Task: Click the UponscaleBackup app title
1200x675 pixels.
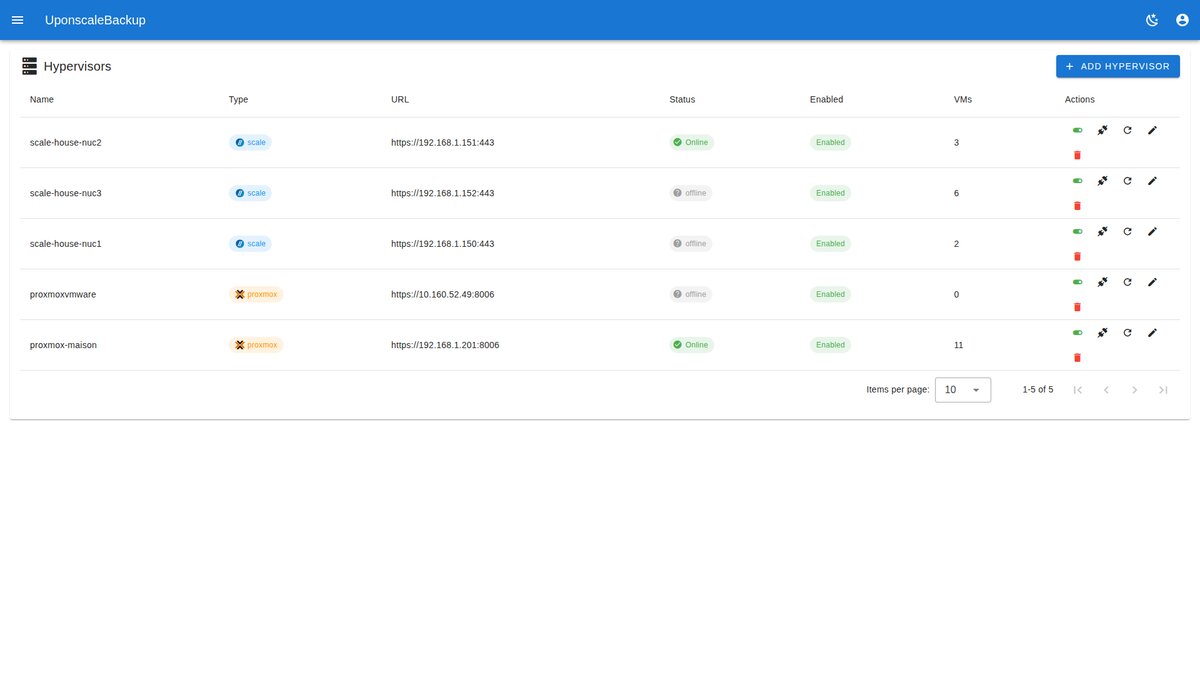Action: click(x=95, y=19)
